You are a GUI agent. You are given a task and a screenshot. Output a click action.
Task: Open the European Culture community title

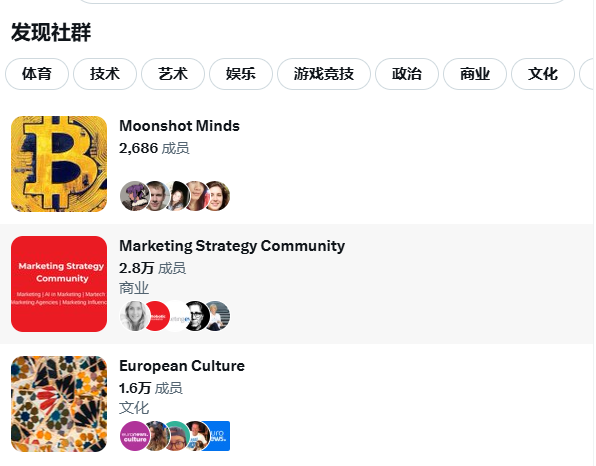182,366
